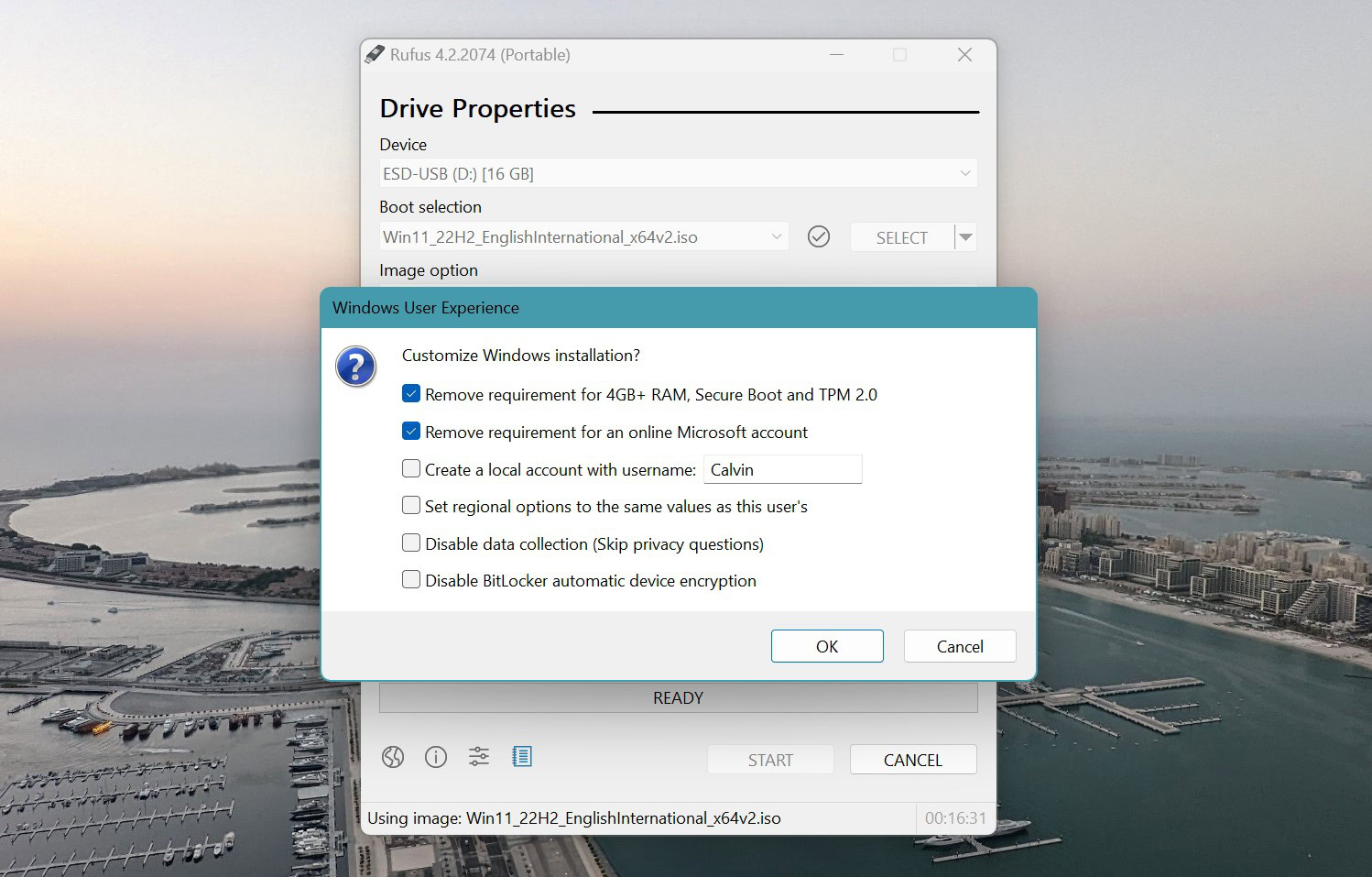Click the Rufus USB drive title bar icon
1372x877 pixels.
click(x=375, y=55)
